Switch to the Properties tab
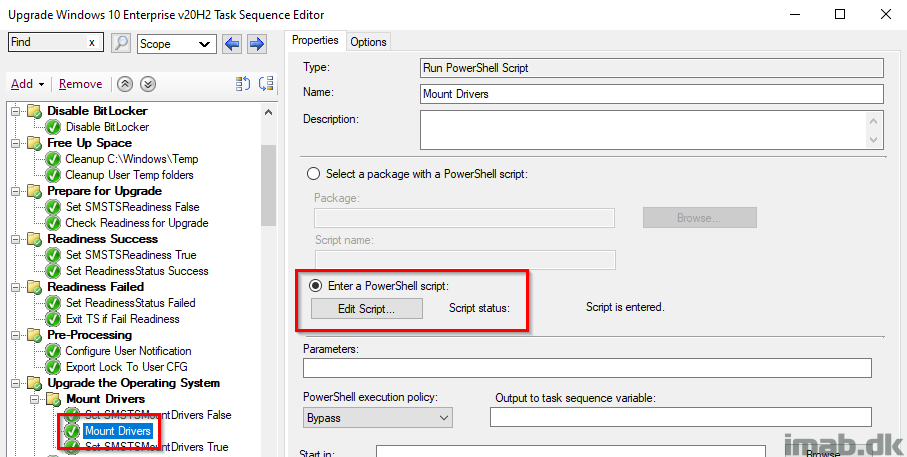Screen dimensions: 907x457 [315, 40]
